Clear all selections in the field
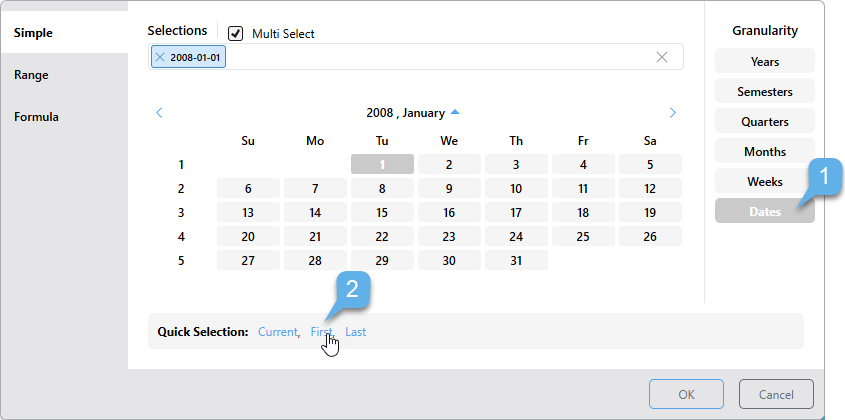Viewport: 845px width, 420px height. [x=661, y=57]
